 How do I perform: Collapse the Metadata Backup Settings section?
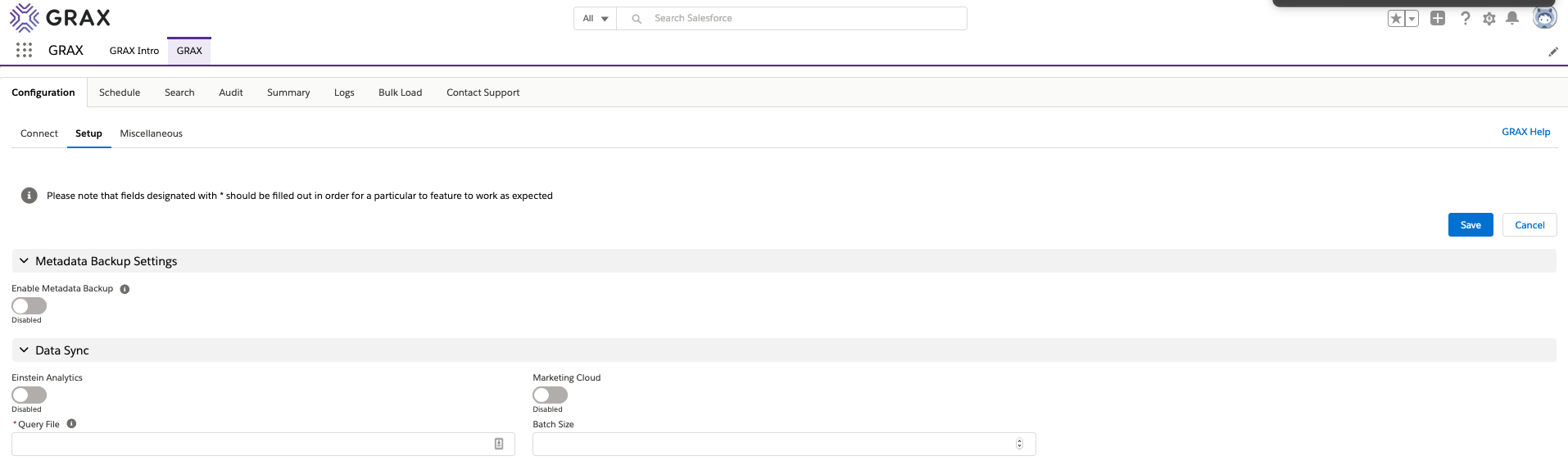(784, 261)
